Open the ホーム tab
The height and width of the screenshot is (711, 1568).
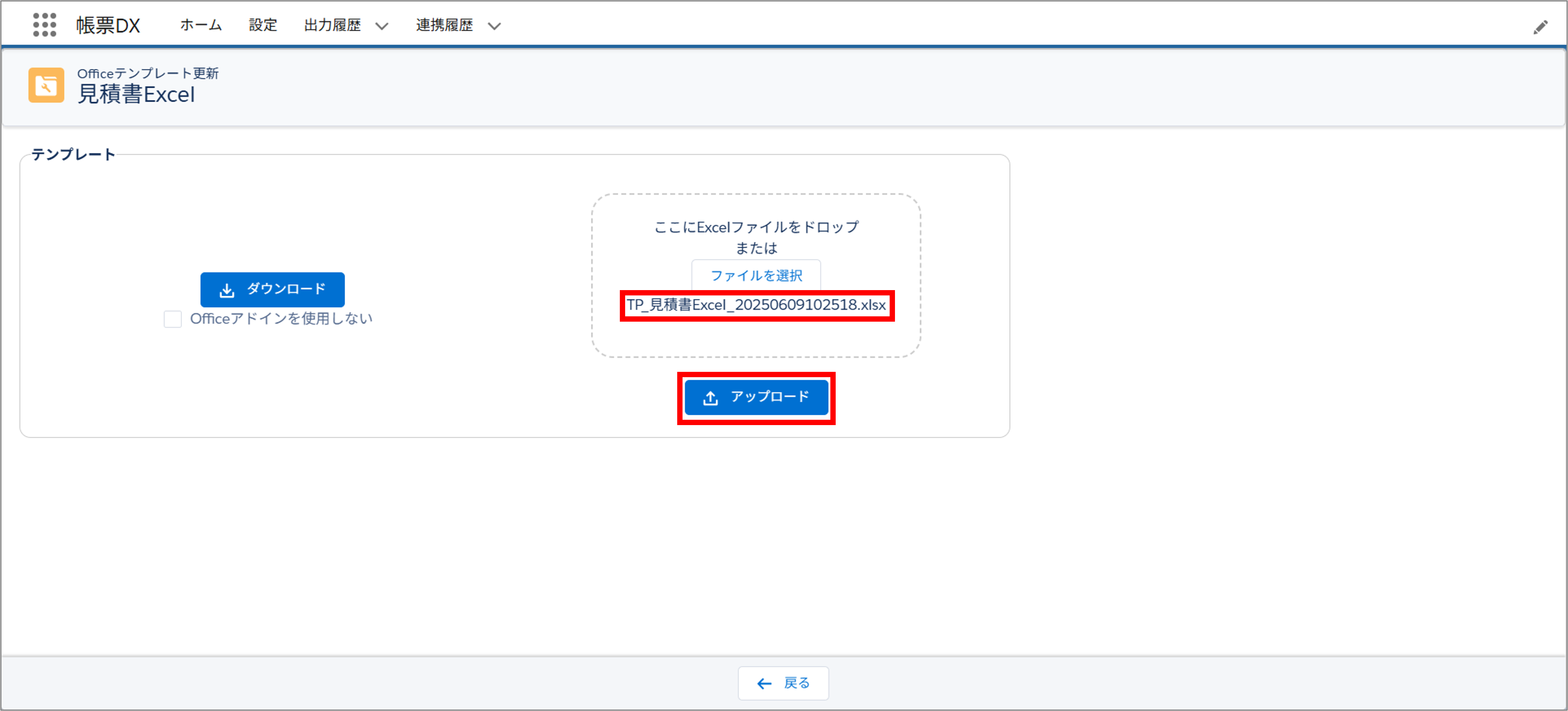point(201,25)
